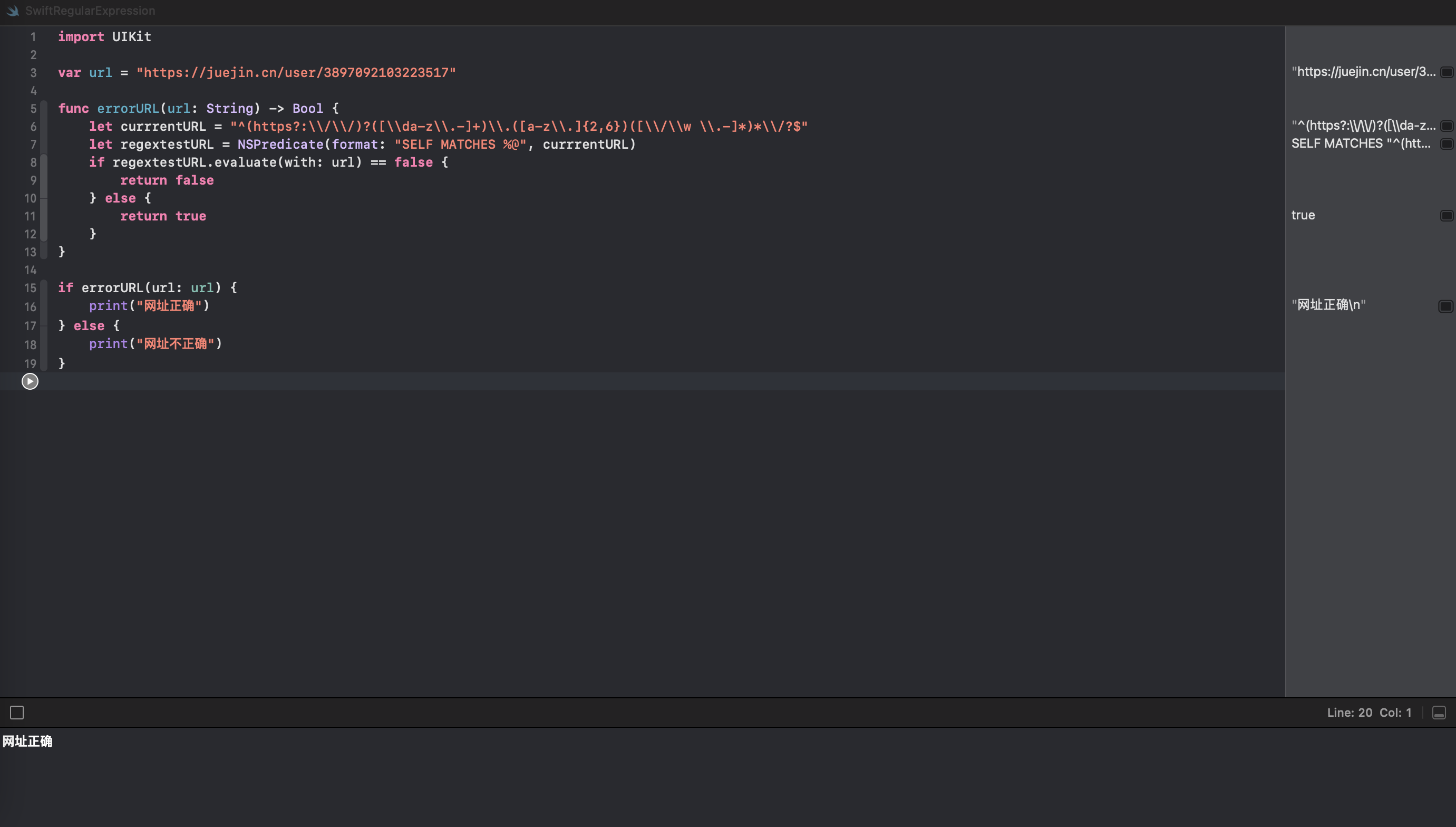Click the debug area toggle icon at bottom right
The width and height of the screenshot is (1456, 827).
[x=1439, y=712]
